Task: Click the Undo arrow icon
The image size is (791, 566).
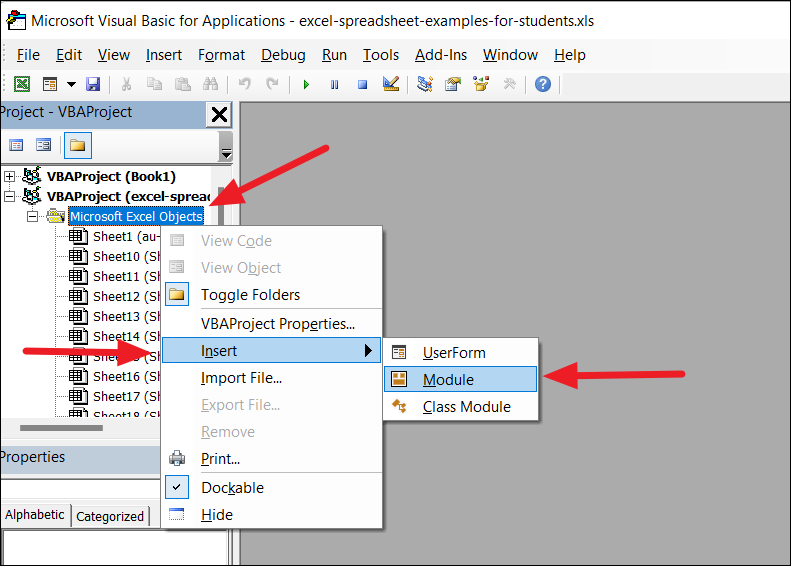Action: click(x=245, y=84)
